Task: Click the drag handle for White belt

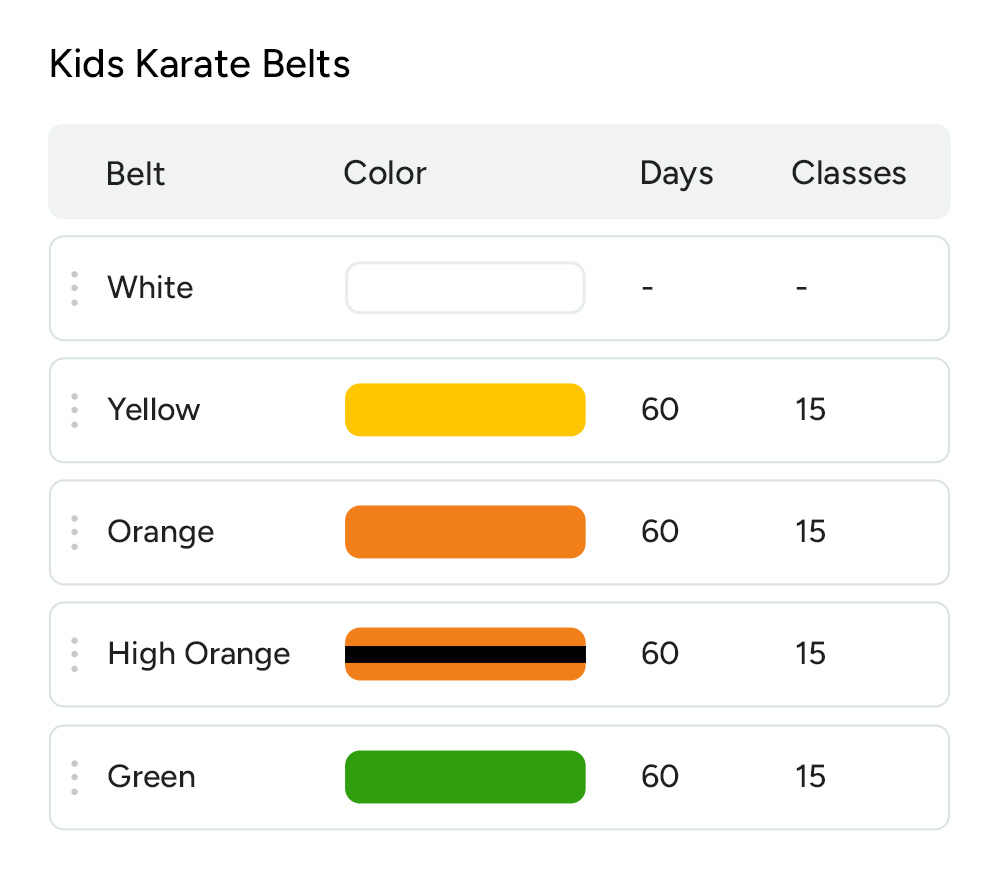Action: click(x=75, y=288)
